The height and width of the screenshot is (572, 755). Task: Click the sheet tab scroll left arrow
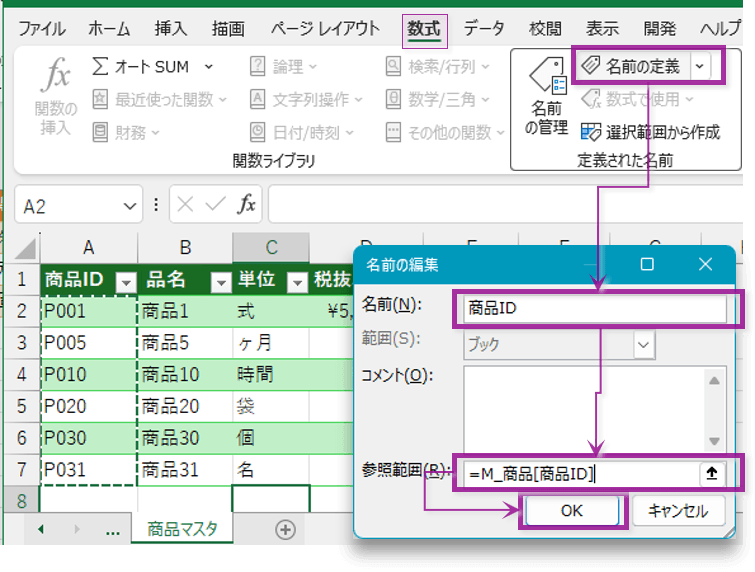coord(41,530)
